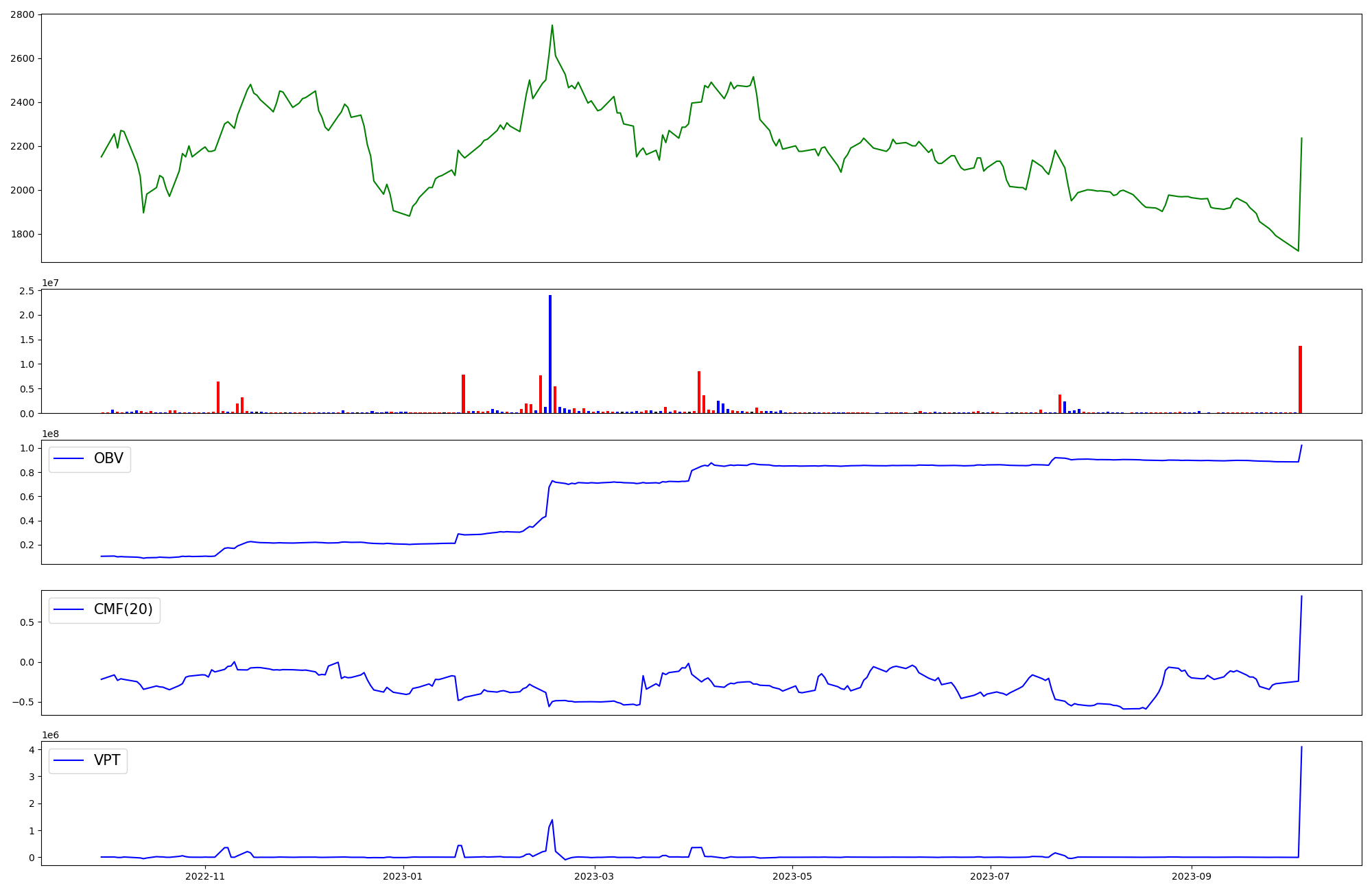Click the 1e6 exponent label above VPT chart

50,735
